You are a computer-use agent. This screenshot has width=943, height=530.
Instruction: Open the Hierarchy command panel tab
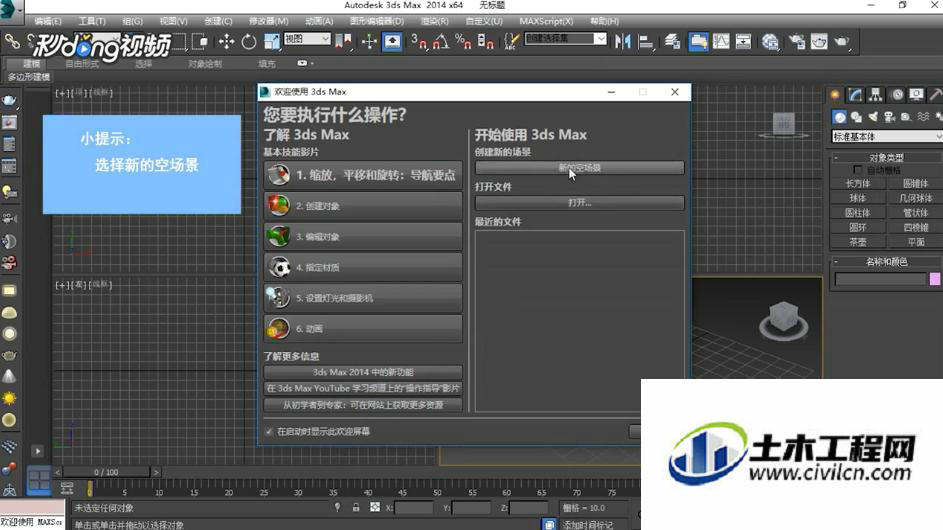click(876, 94)
